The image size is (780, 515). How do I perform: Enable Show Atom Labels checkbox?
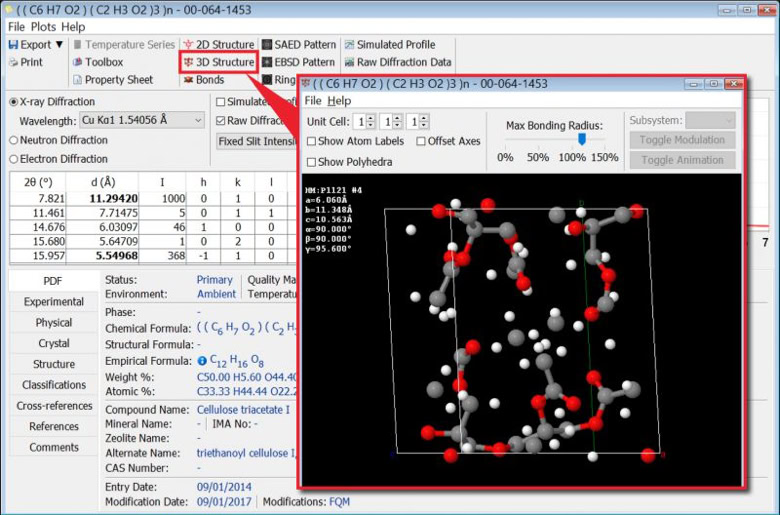coord(312,142)
